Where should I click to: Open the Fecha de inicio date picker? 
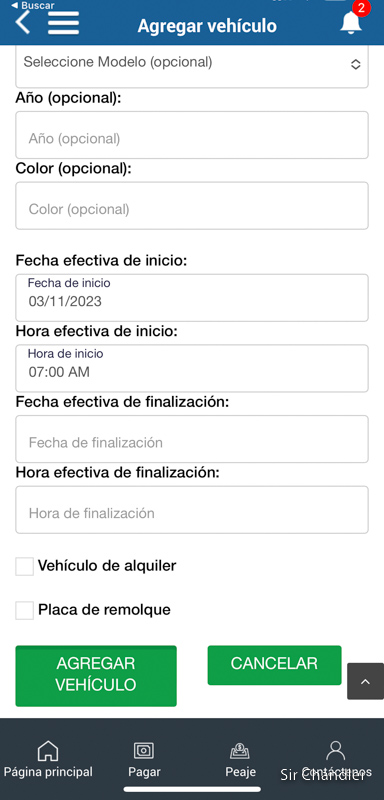coord(192,297)
